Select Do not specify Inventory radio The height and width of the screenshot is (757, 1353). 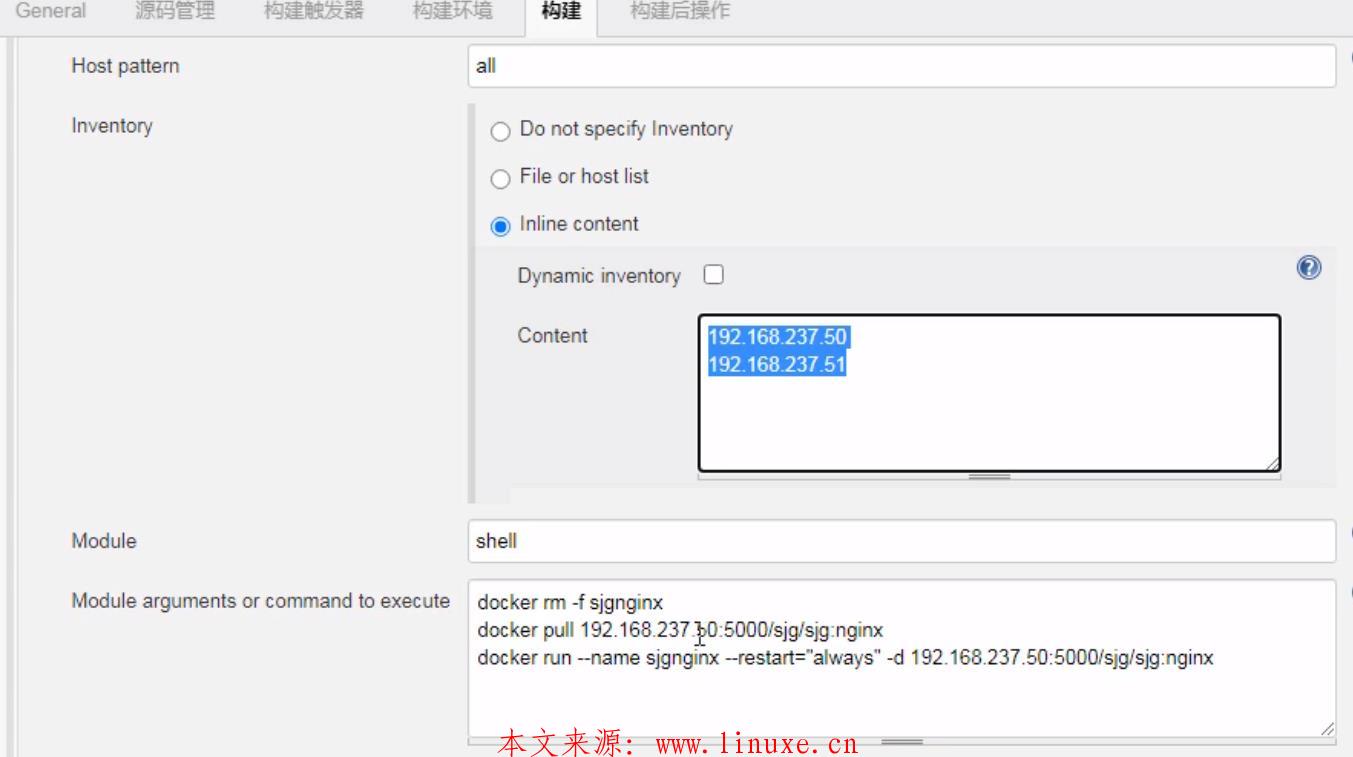point(500,131)
